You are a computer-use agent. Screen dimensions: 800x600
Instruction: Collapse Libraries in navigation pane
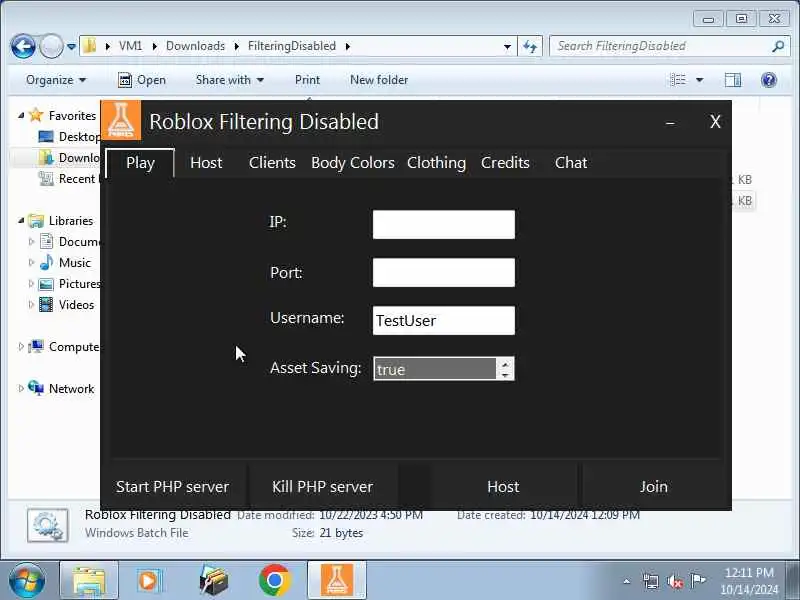(x=21, y=221)
